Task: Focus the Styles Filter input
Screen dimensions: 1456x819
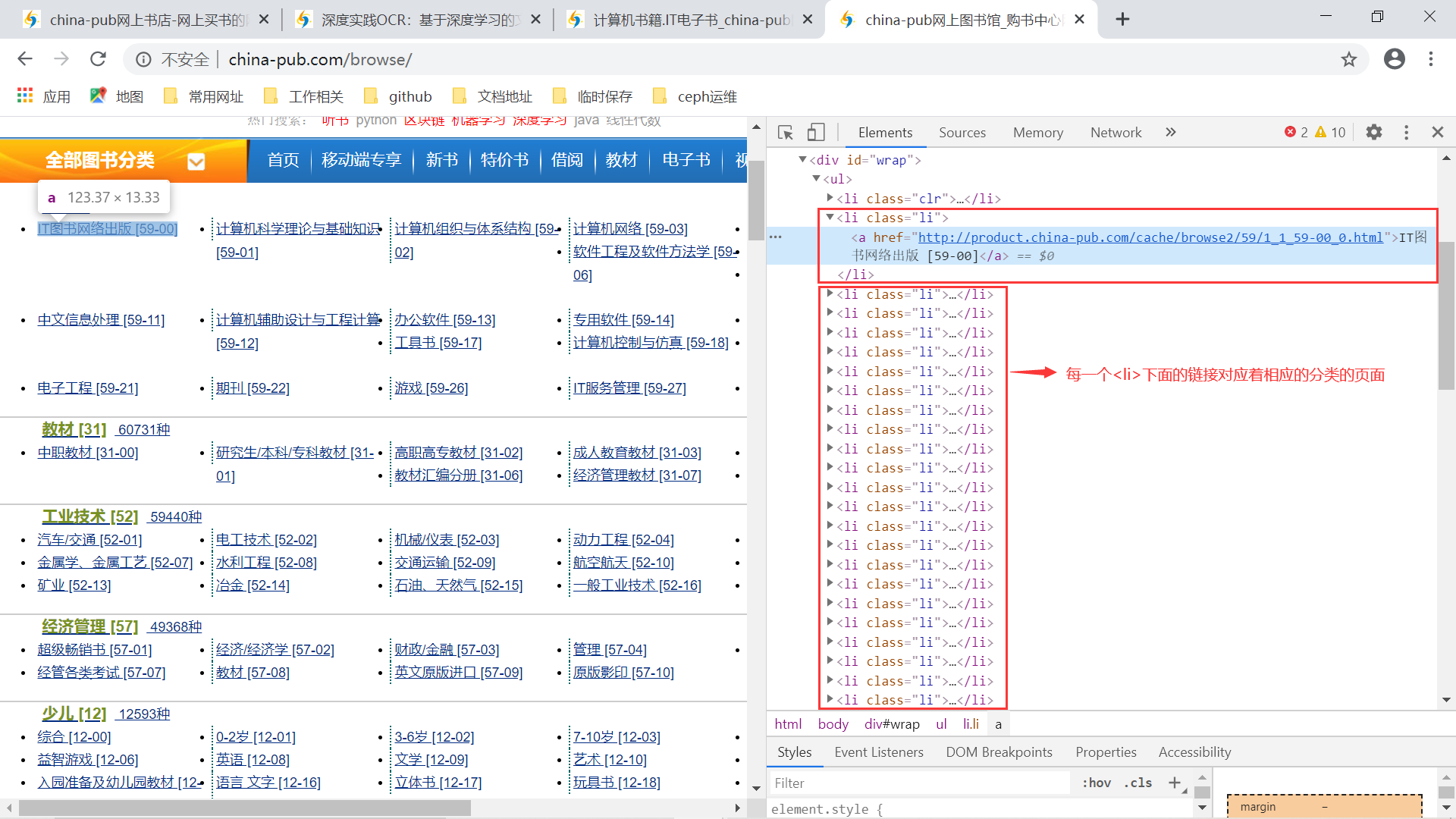Action: click(919, 783)
